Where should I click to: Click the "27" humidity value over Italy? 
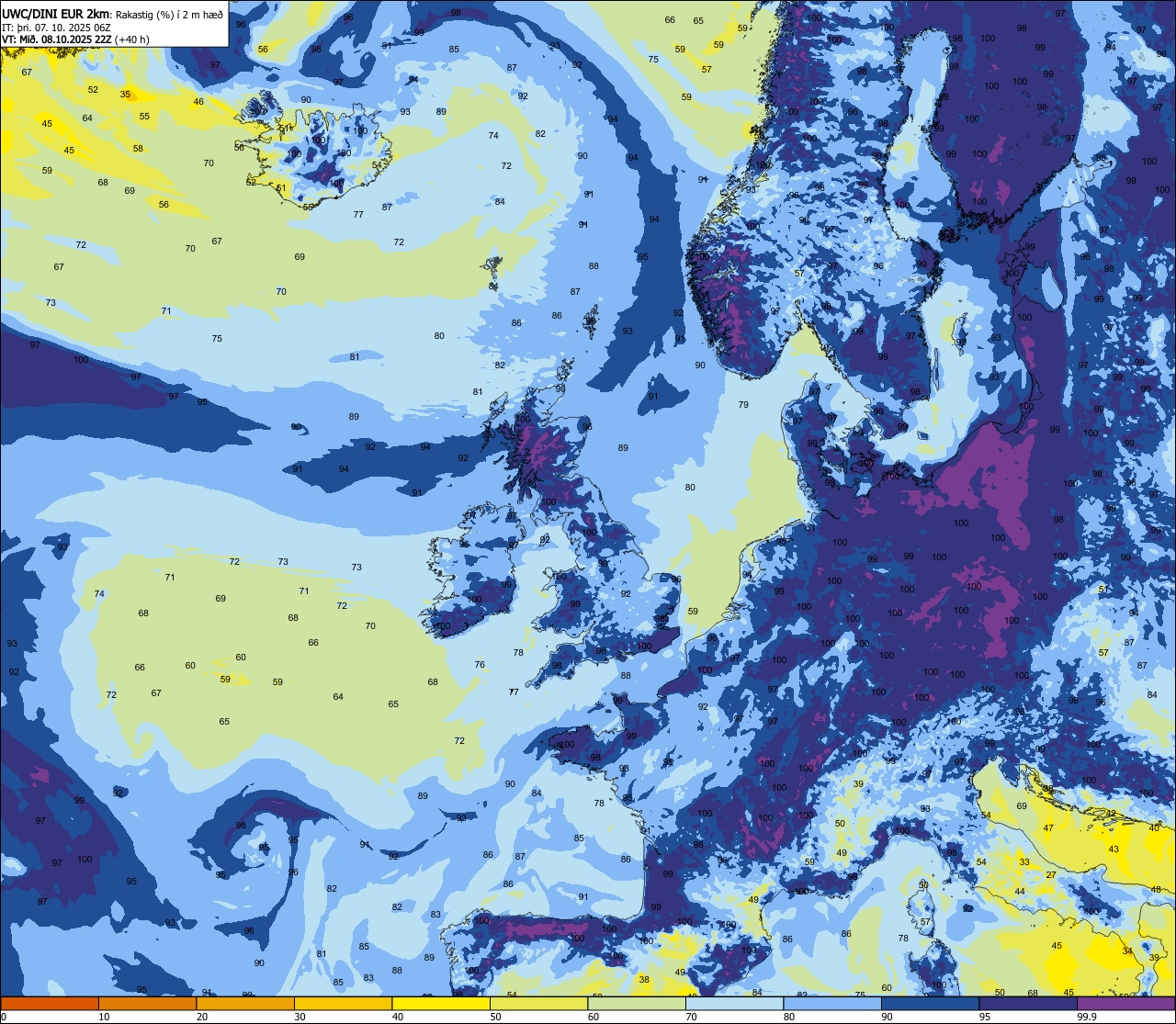point(1051,875)
